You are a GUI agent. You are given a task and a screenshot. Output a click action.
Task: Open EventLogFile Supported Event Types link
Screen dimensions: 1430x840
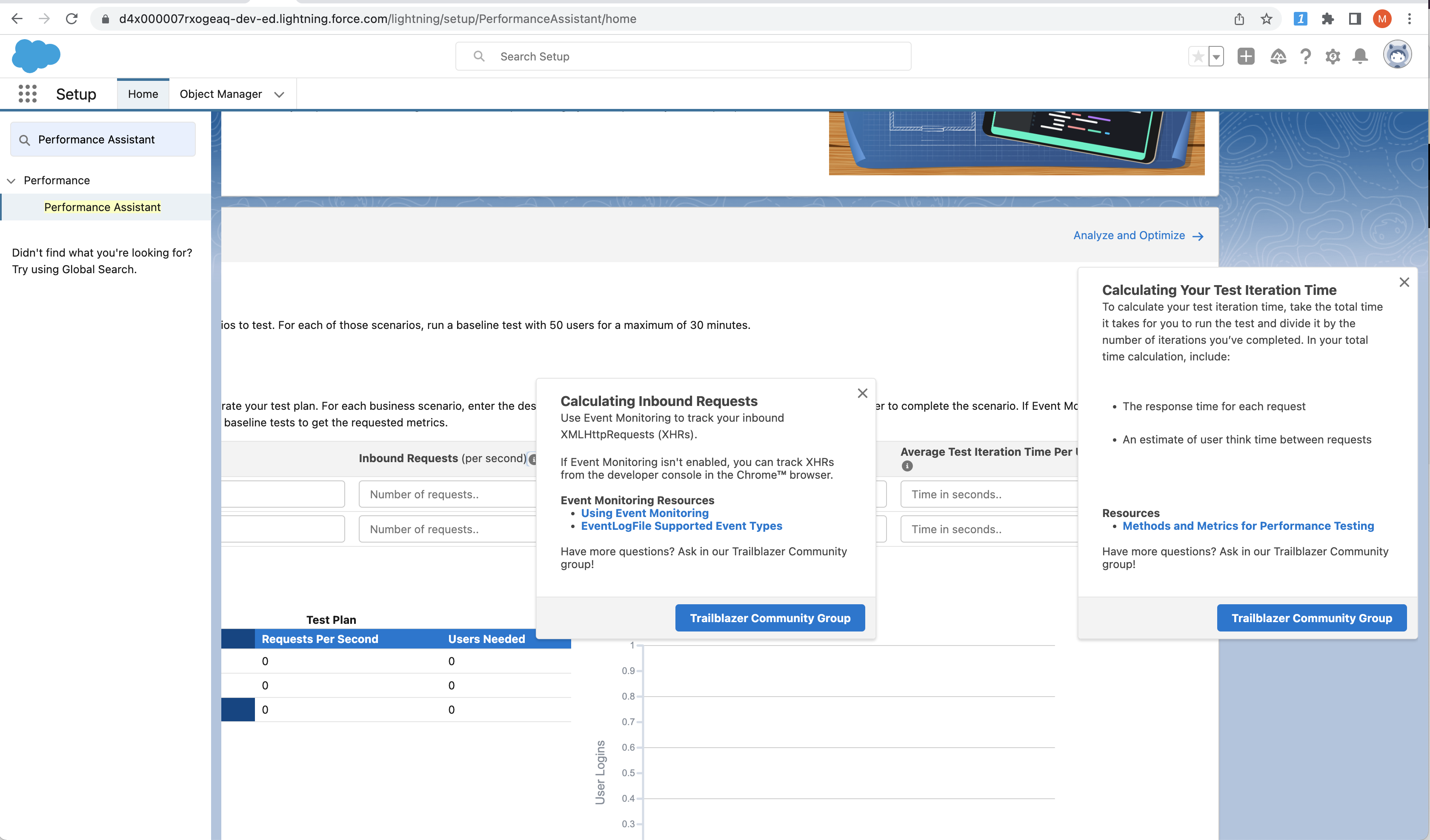point(681,526)
